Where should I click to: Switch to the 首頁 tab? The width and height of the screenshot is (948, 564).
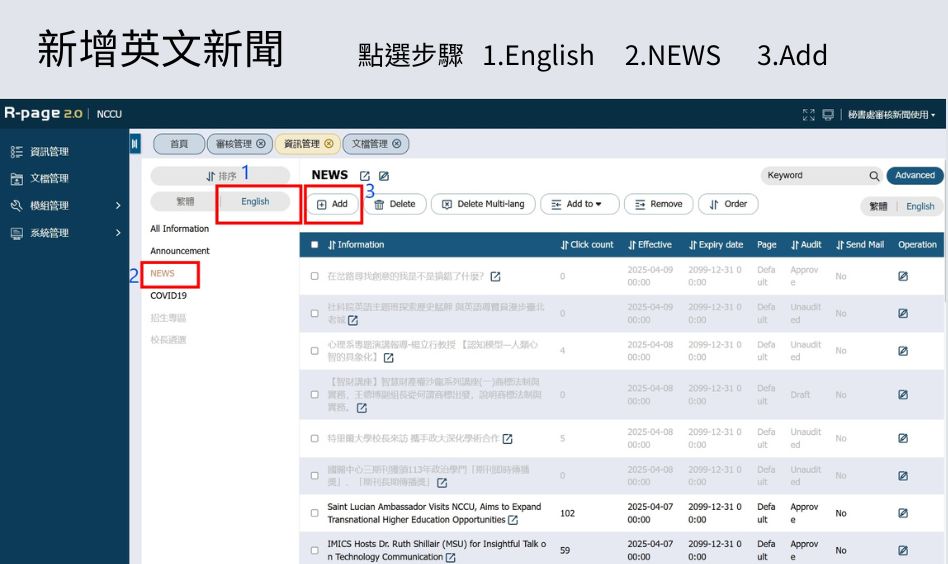click(179, 144)
